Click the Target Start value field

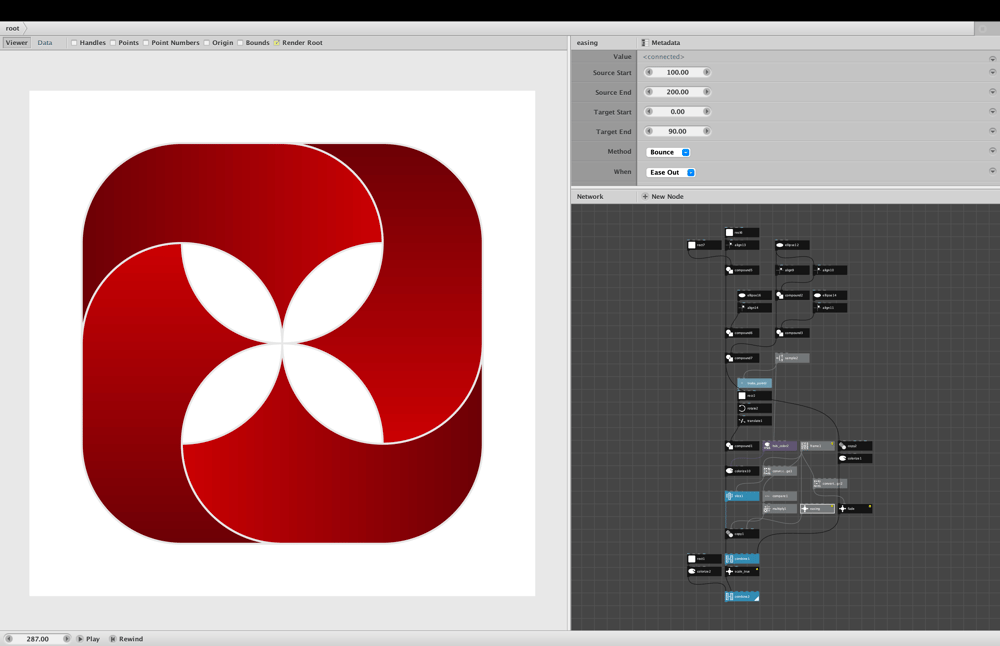pos(677,112)
